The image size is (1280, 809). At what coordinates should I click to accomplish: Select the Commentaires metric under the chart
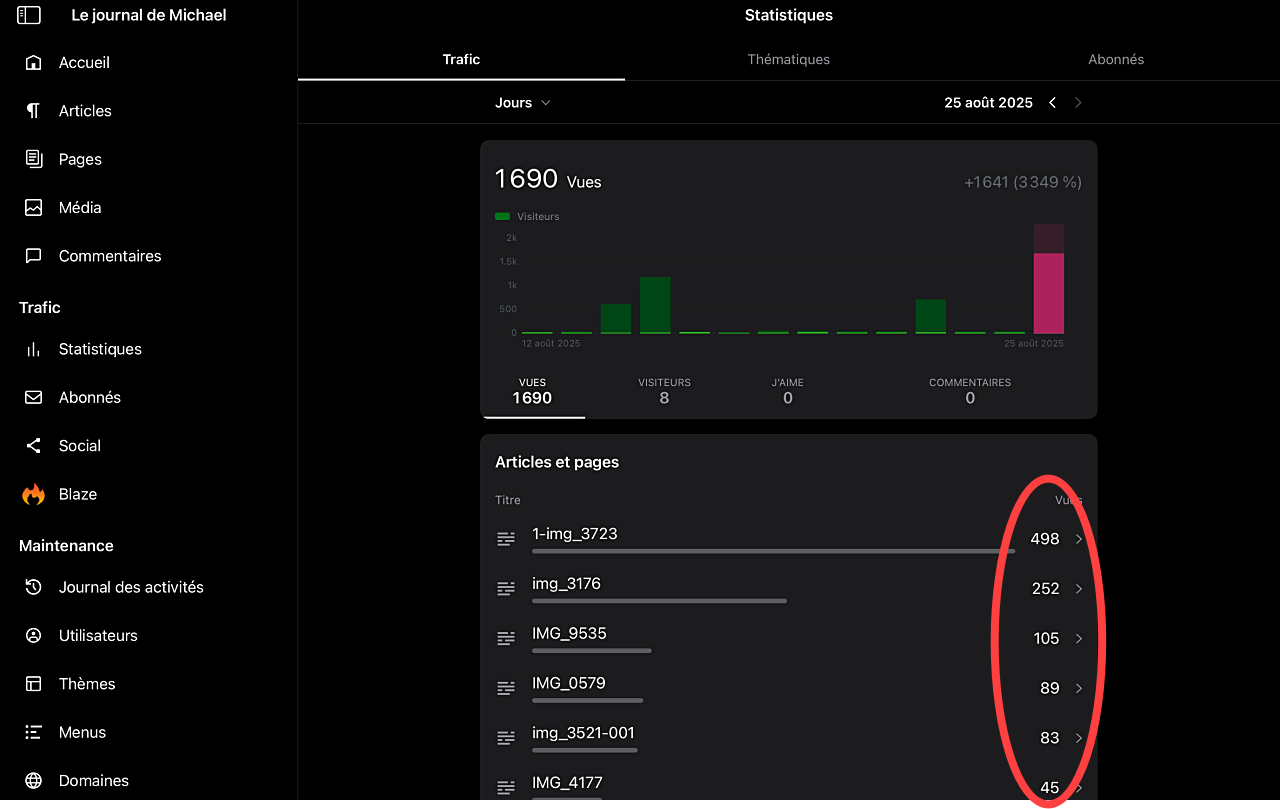pyautogui.click(x=969, y=391)
